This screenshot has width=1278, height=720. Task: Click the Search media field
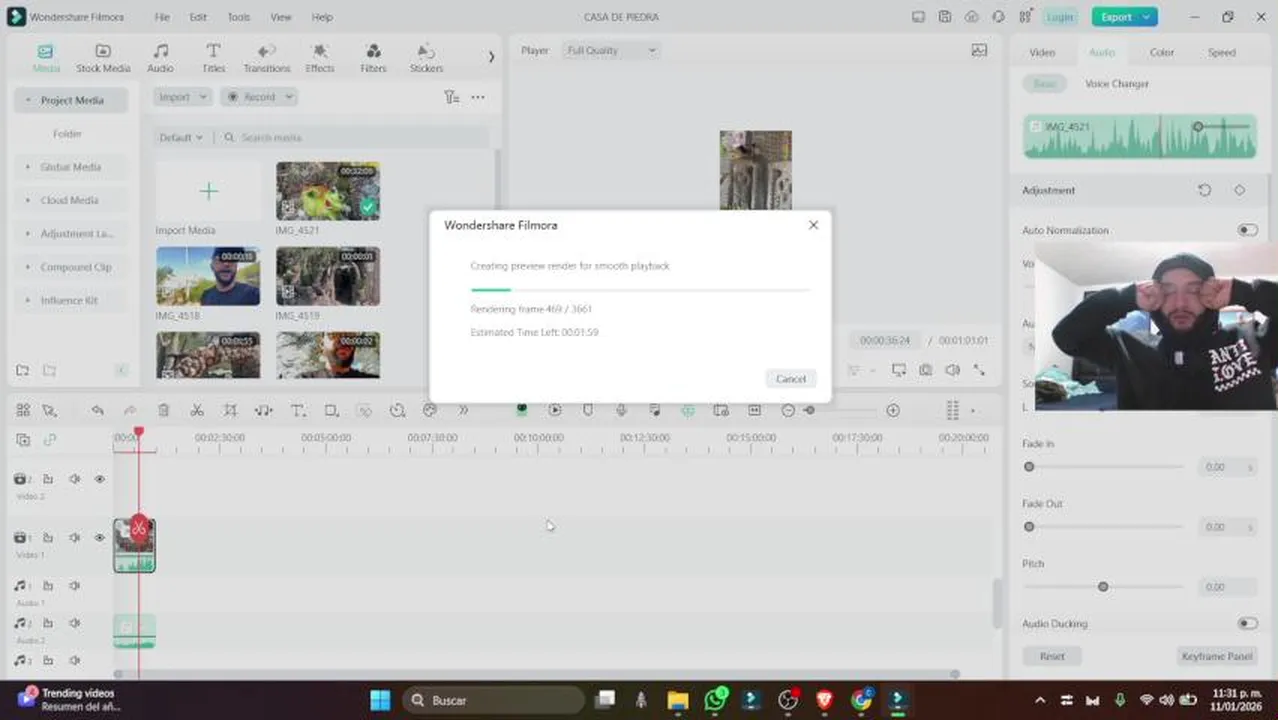[x=355, y=137]
